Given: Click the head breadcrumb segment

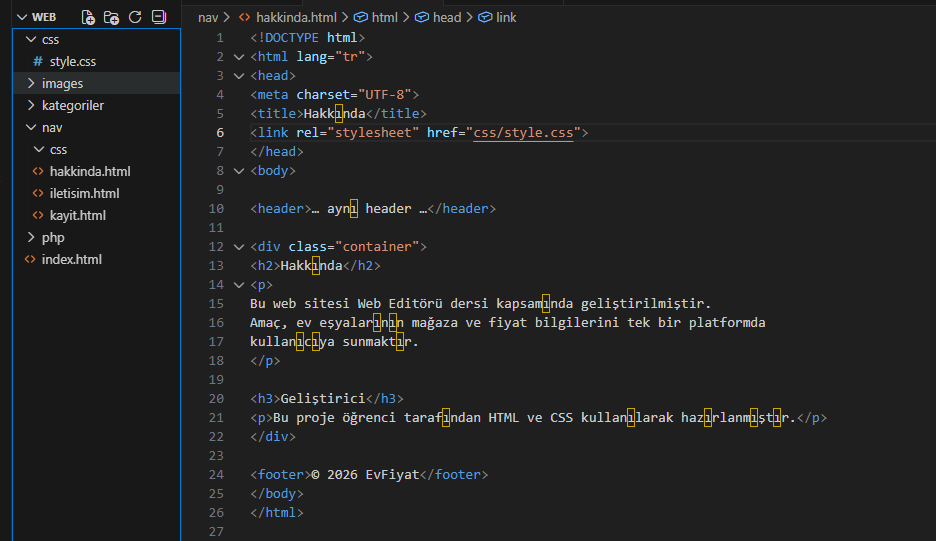Looking at the screenshot, I should (x=447, y=18).
